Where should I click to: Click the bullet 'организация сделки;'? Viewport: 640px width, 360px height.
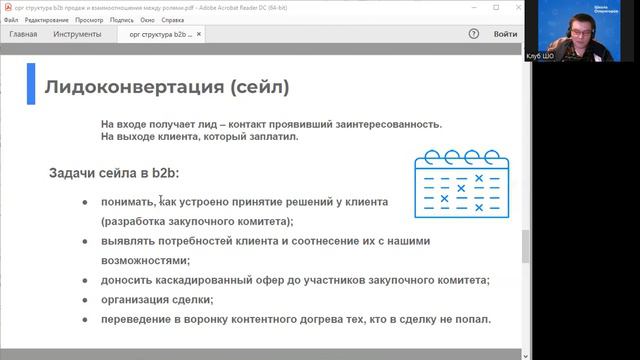(157, 300)
